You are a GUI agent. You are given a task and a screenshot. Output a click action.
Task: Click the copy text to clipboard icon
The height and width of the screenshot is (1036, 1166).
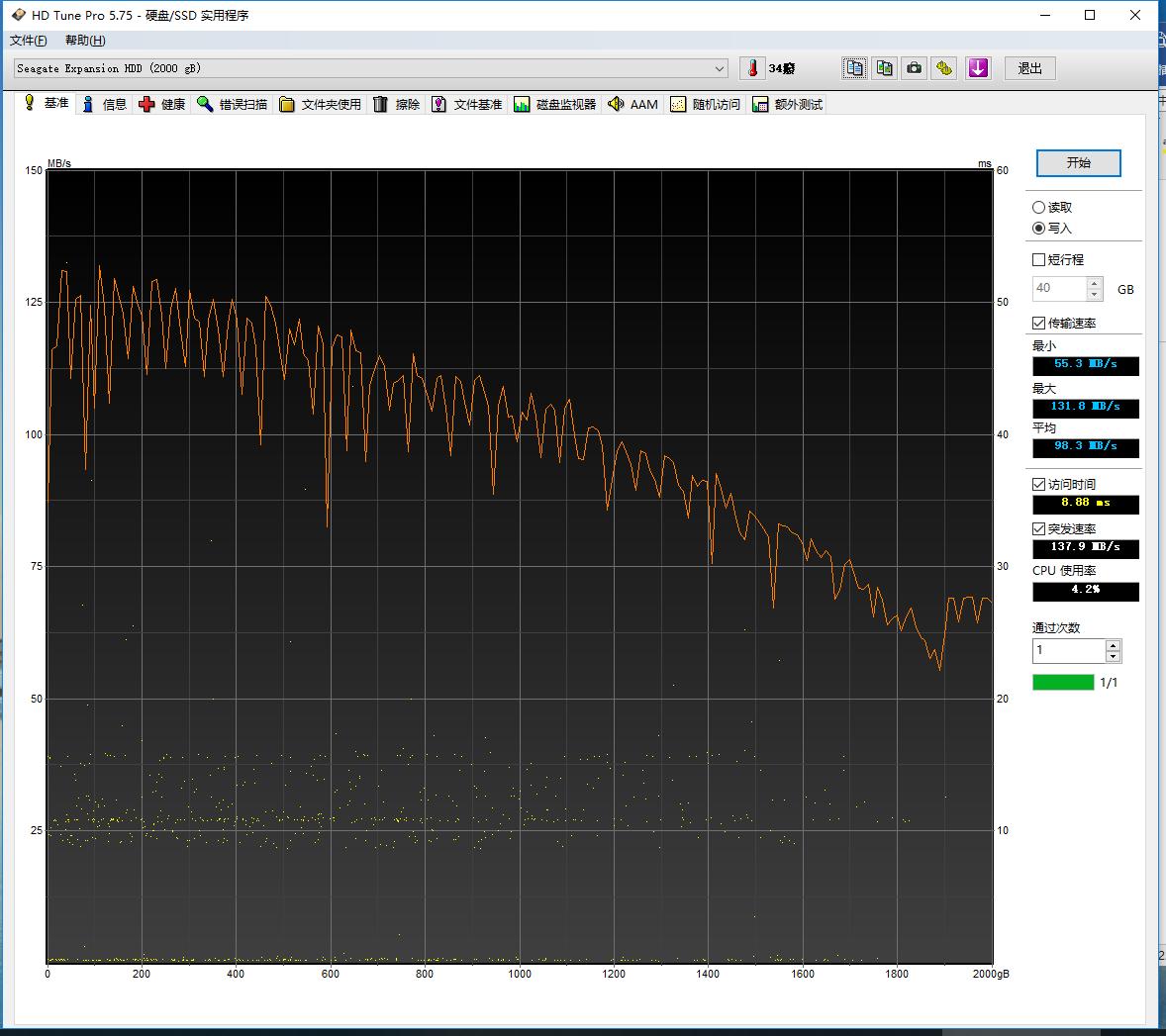coord(854,68)
